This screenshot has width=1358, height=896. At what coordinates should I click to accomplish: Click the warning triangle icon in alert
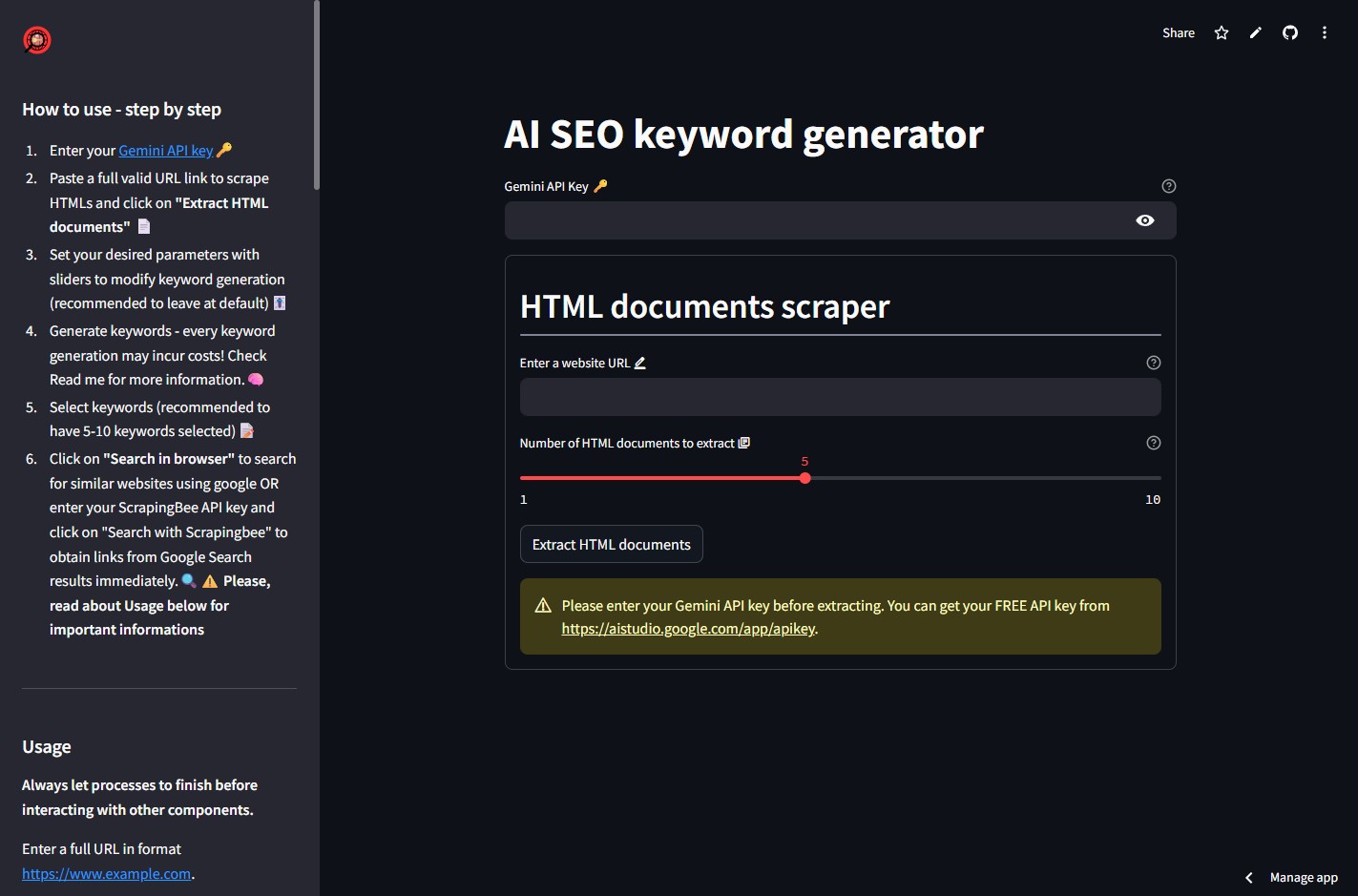point(543,606)
